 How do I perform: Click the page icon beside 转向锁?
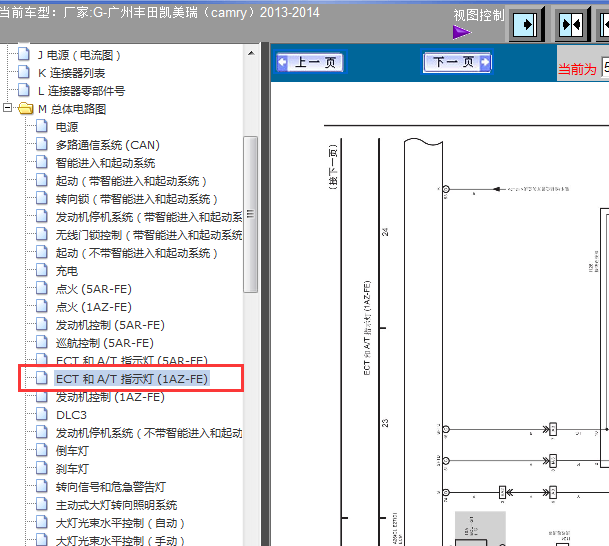pyautogui.click(x=42, y=198)
